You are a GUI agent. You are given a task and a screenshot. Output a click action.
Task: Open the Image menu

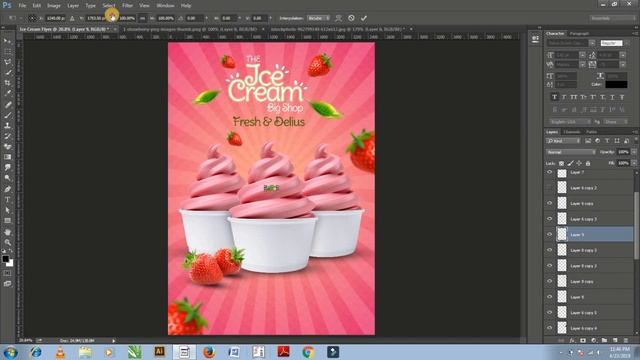pos(53,6)
